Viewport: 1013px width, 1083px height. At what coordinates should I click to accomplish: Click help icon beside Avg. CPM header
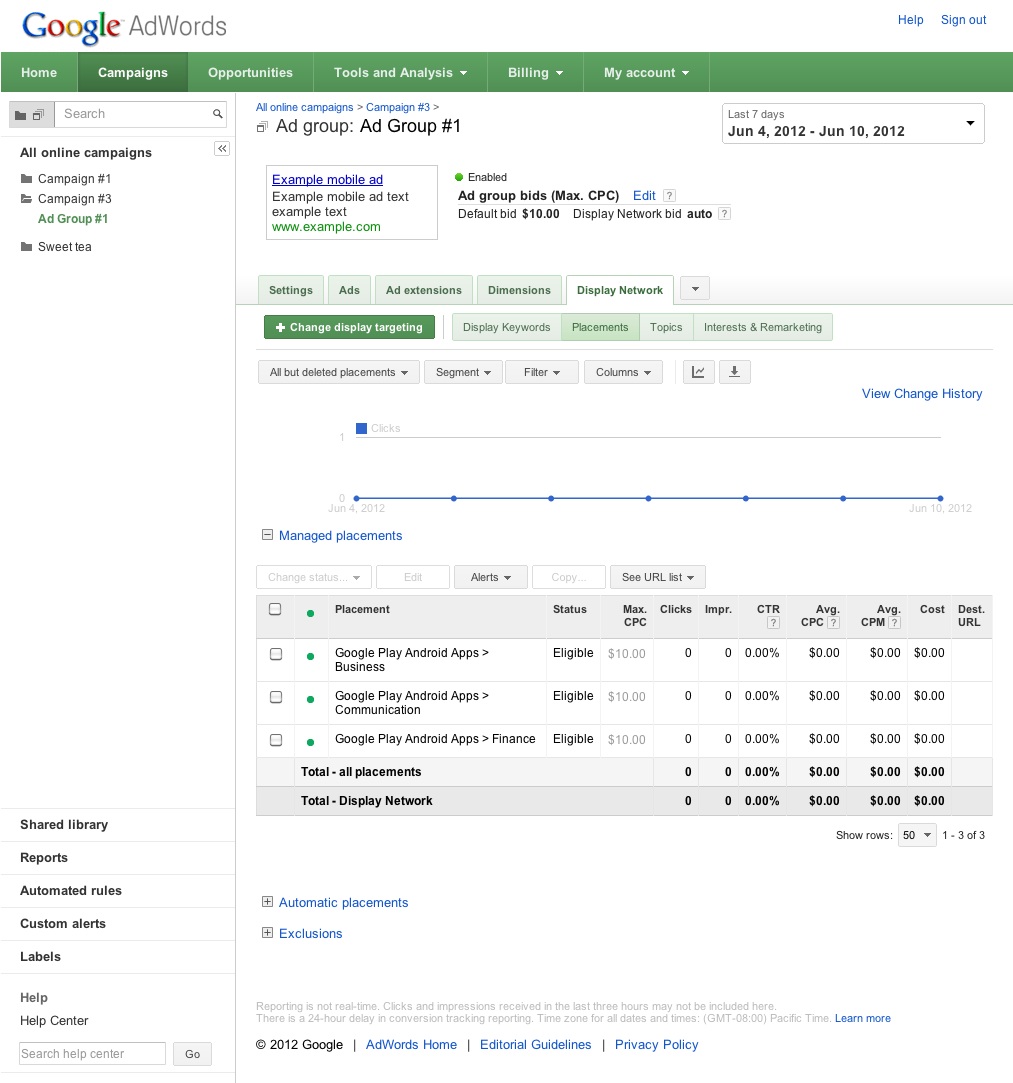click(x=894, y=623)
